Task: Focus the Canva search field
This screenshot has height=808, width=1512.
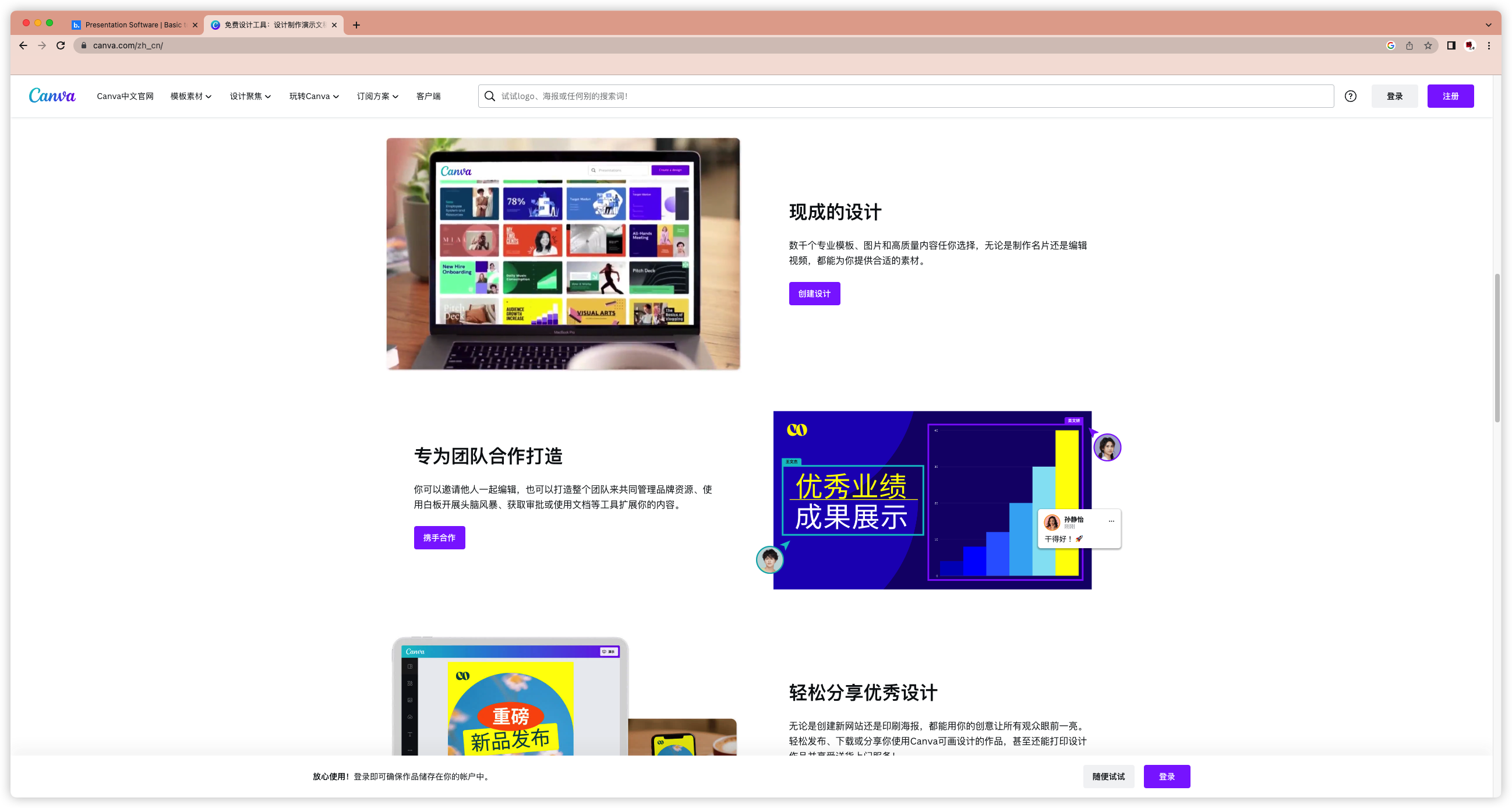Action: 905,96
